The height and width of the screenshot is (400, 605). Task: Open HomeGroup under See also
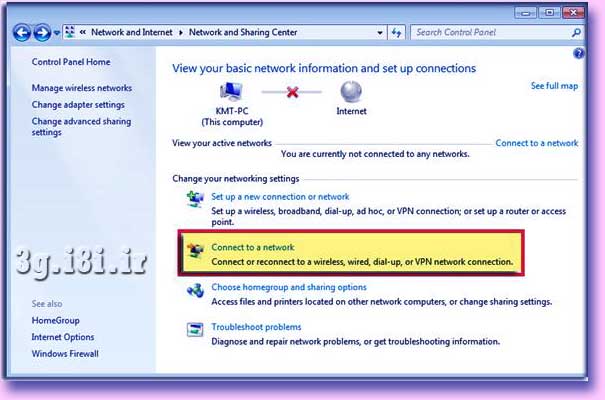pyautogui.click(x=56, y=321)
